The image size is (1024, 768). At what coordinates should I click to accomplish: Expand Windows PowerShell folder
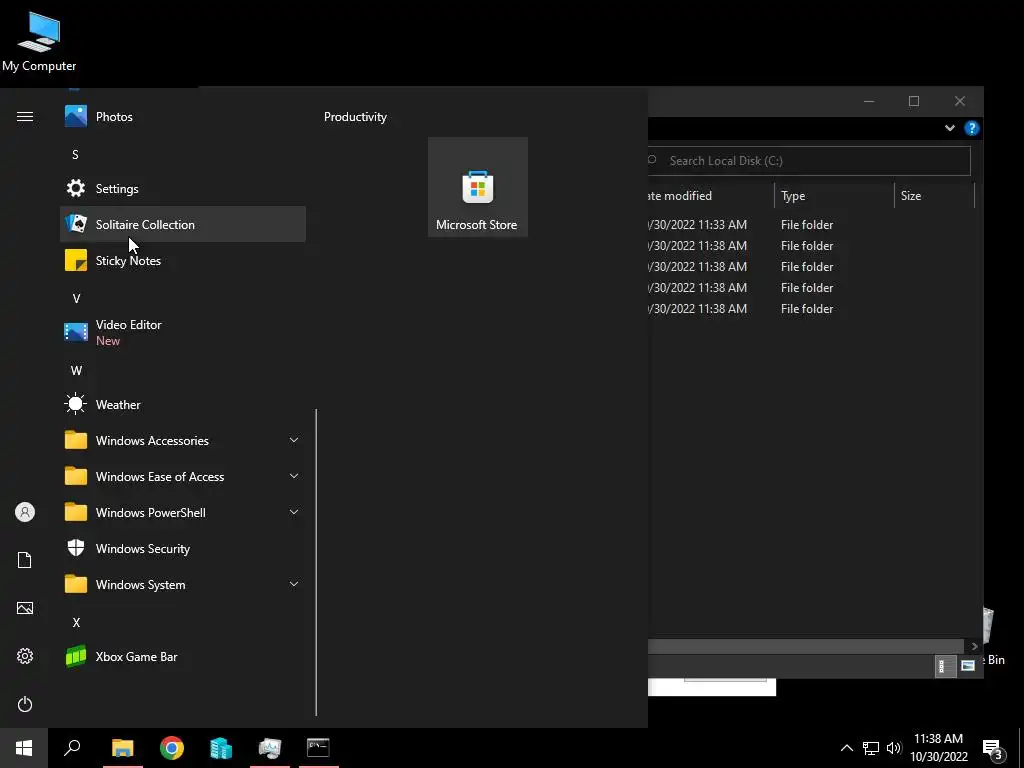(x=182, y=513)
